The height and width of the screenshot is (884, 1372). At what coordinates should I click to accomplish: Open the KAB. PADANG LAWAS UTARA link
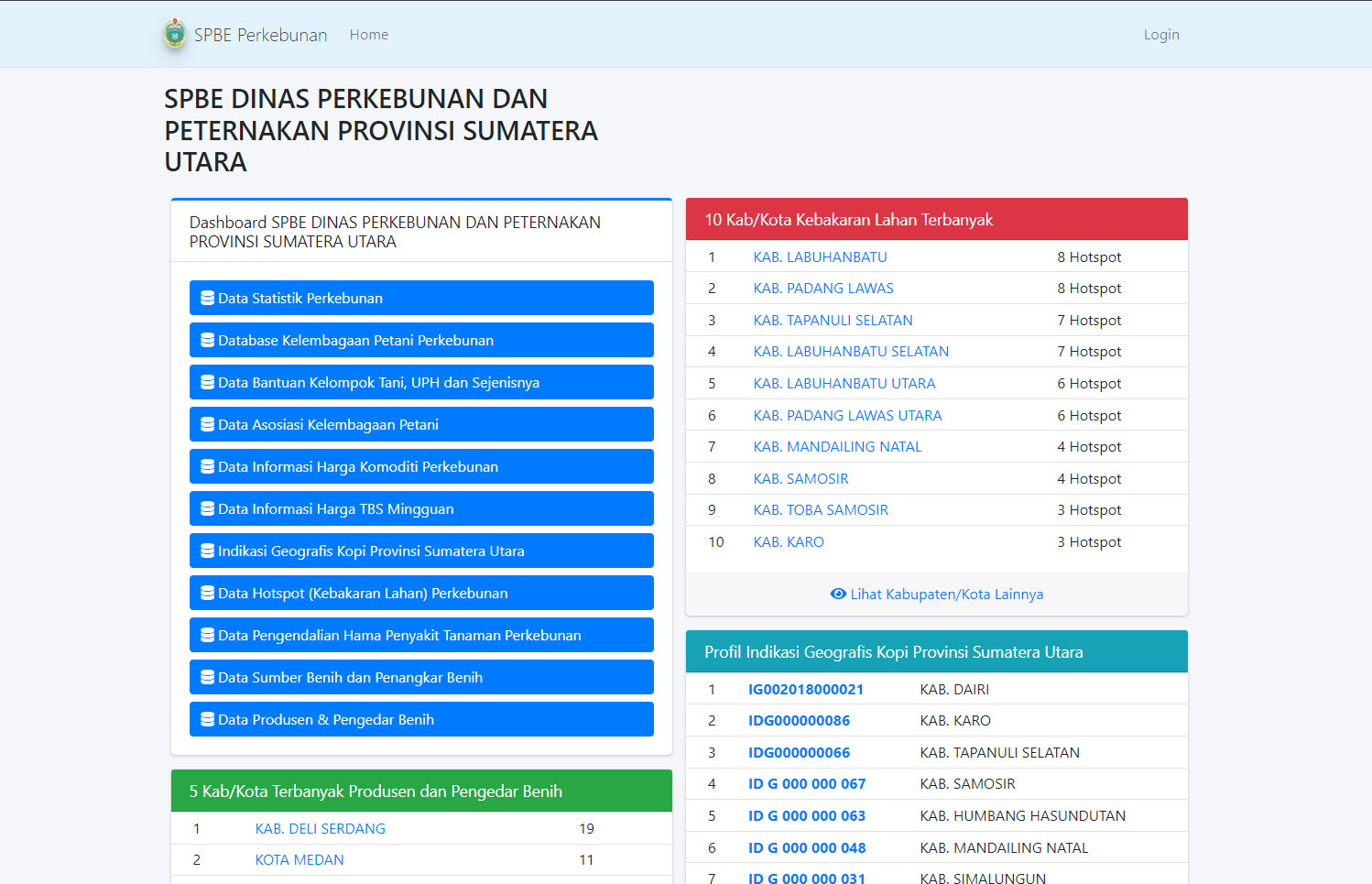tap(847, 416)
